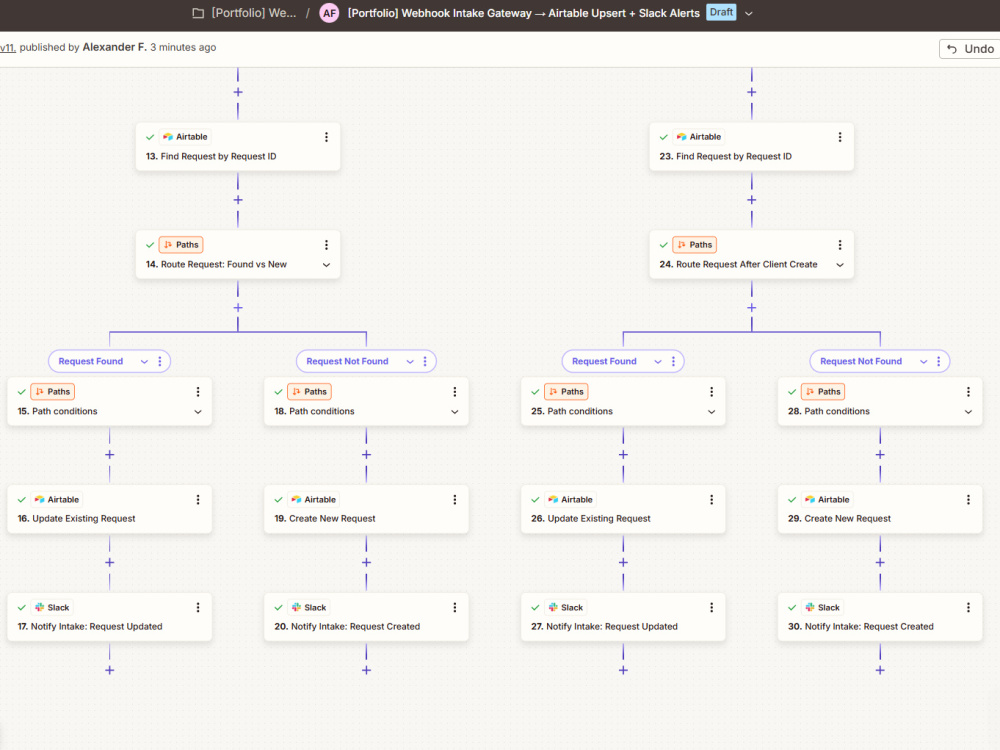Select step 17 Notify Intake: Request Updated
1000x750 pixels.
tap(110, 617)
